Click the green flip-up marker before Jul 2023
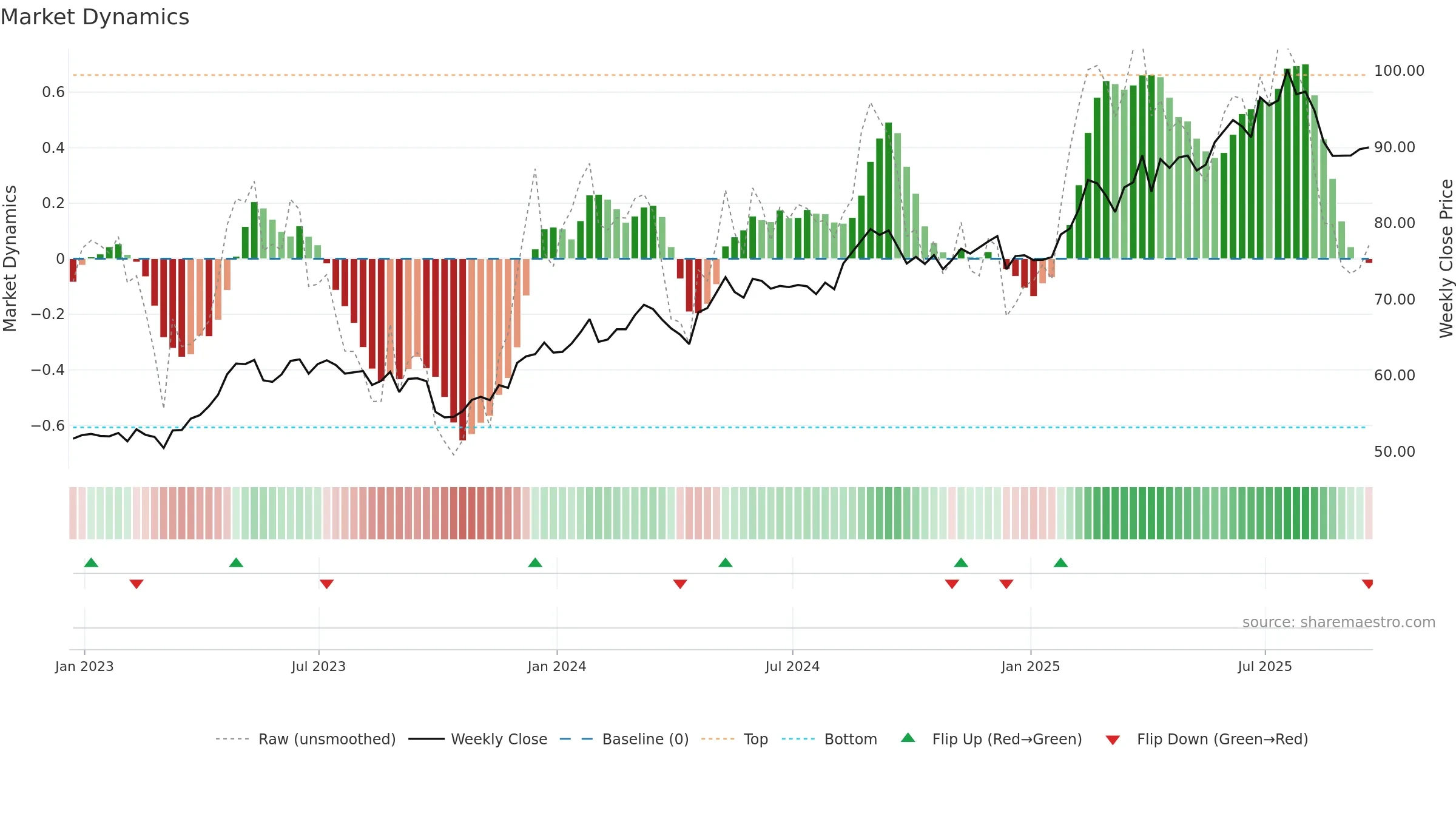Viewport: 1456px width, 819px height. pyautogui.click(x=236, y=562)
